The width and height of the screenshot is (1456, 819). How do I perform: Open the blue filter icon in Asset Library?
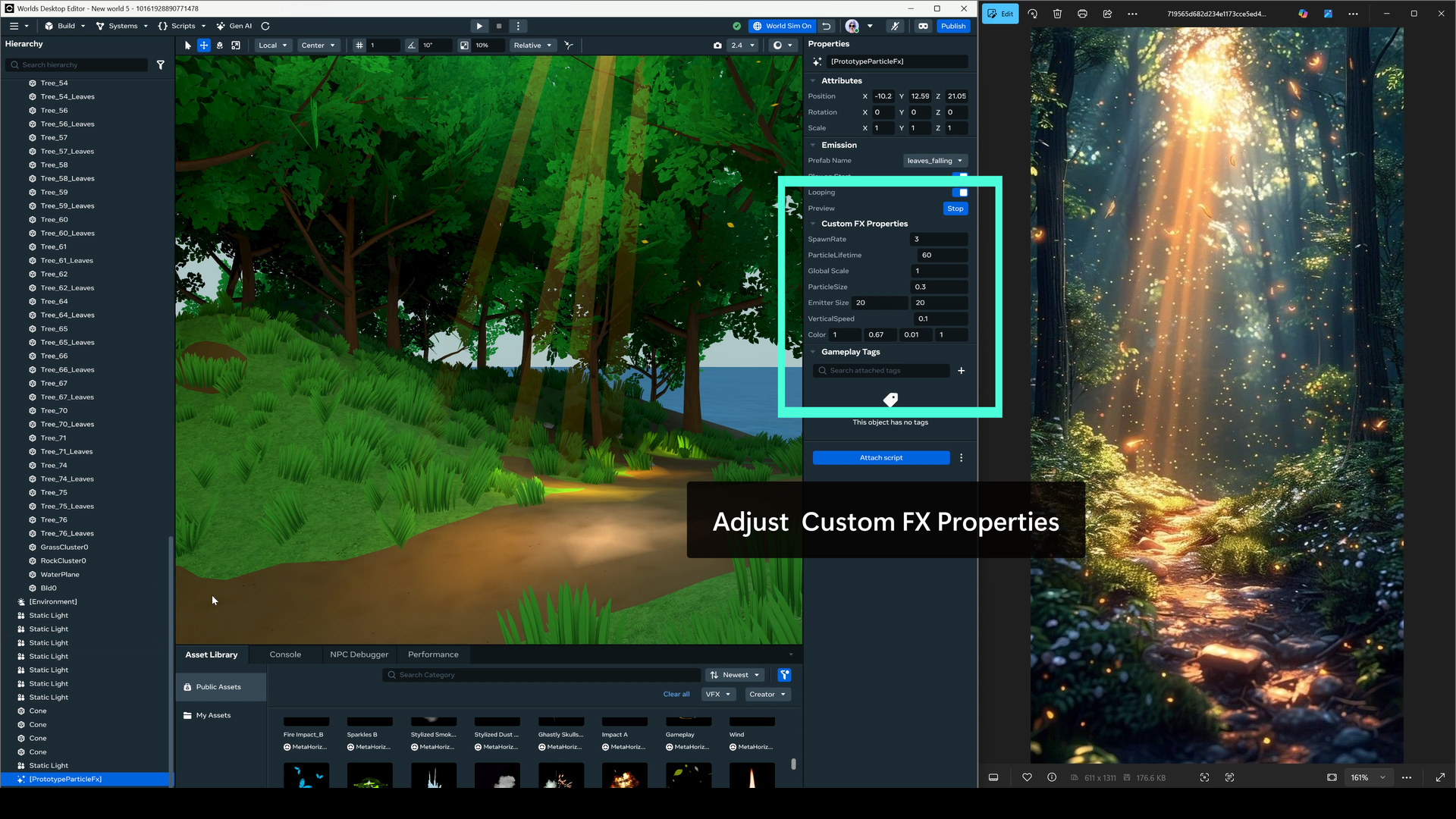(784, 674)
